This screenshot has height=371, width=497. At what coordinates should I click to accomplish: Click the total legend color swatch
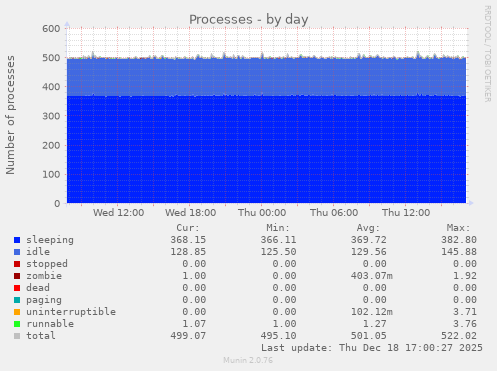coord(17,336)
